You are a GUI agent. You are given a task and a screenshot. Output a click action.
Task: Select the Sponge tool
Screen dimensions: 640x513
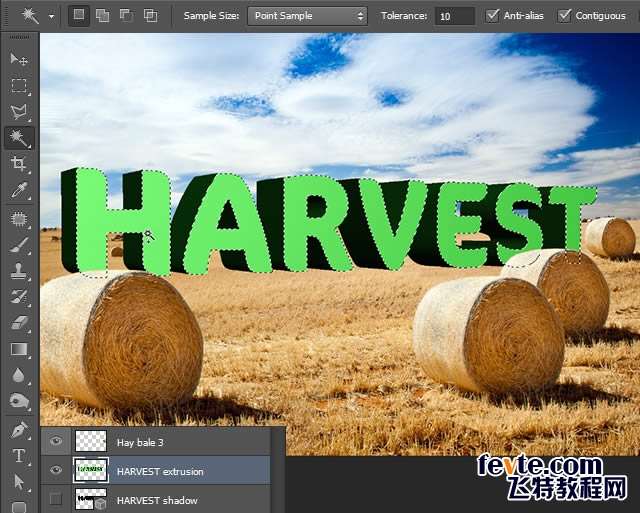click(19, 401)
